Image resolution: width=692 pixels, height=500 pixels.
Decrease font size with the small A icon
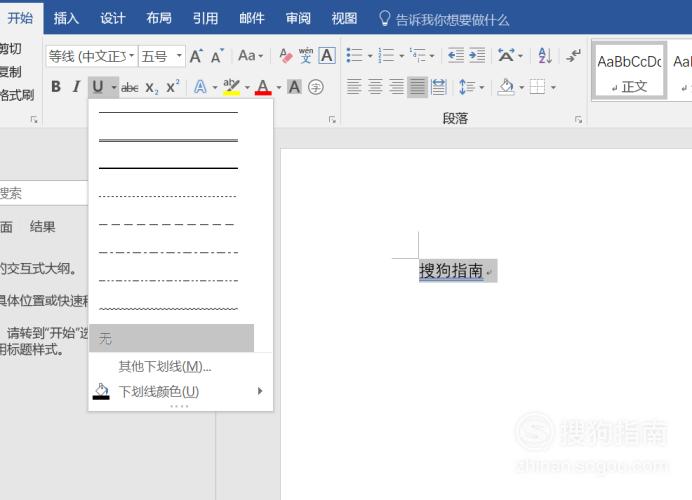click(217, 56)
